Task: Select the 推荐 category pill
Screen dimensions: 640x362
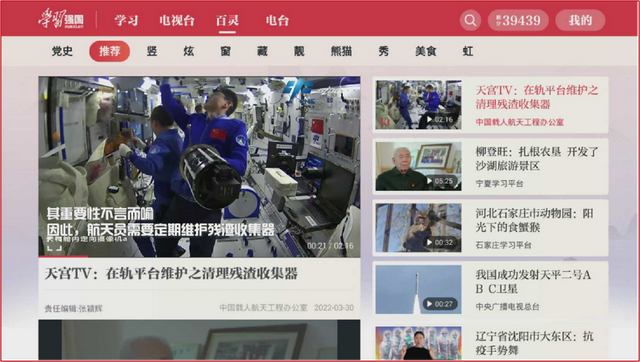Action: coord(110,51)
